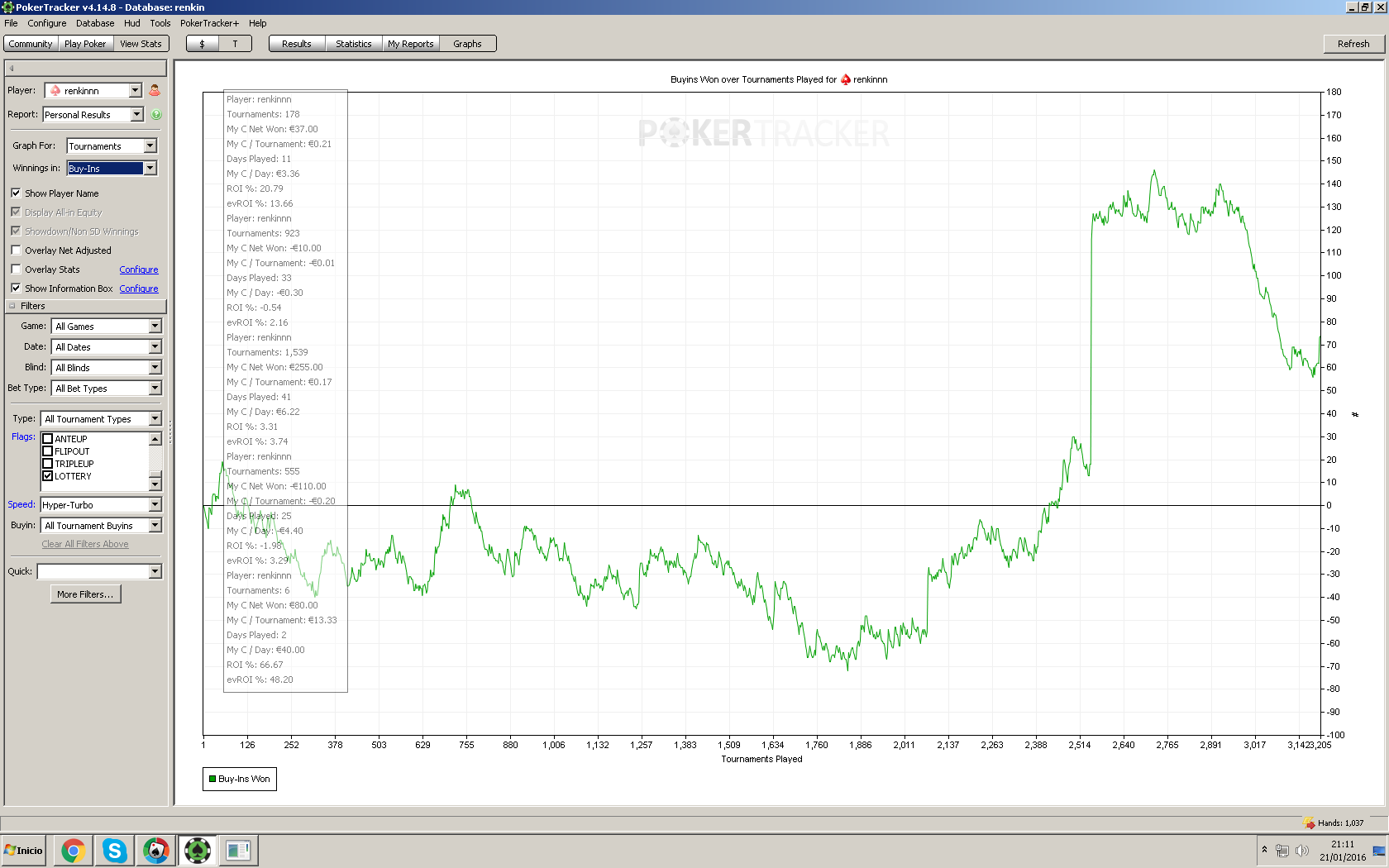
Task: Click the Refresh button
Action: (x=1353, y=44)
